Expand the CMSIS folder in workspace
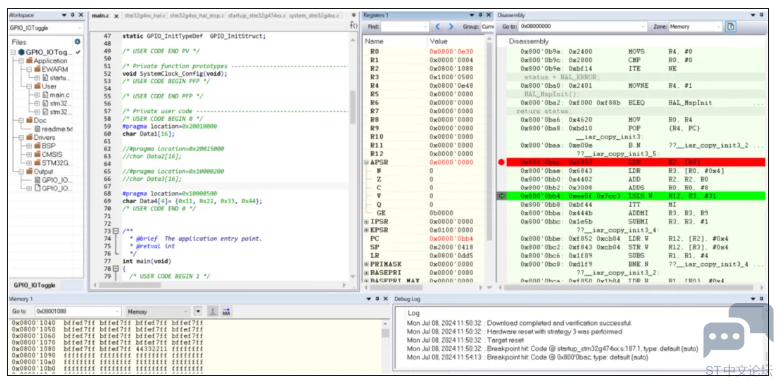The height and width of the screenshot is (386, 782). (29, 154)
